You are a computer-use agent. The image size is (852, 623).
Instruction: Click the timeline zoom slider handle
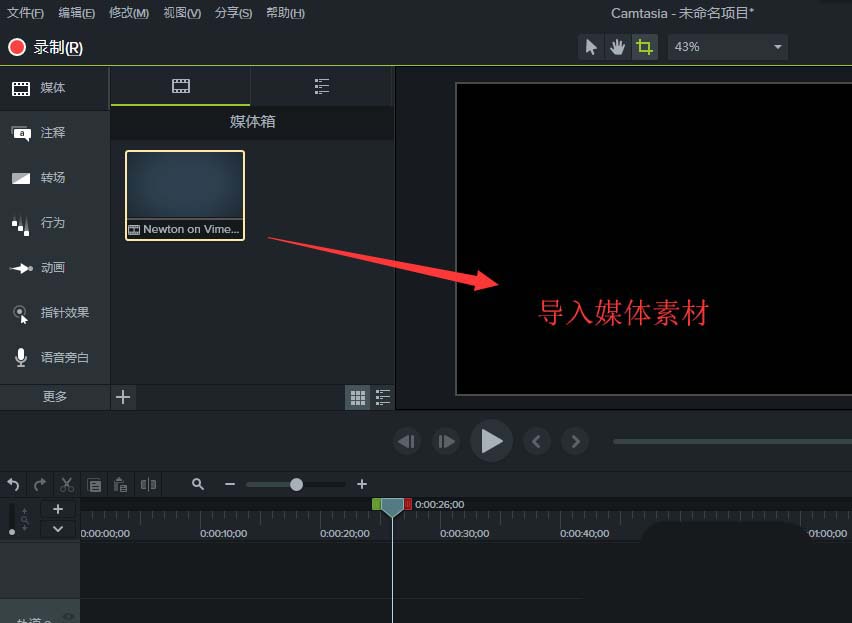tap(296, 484)
